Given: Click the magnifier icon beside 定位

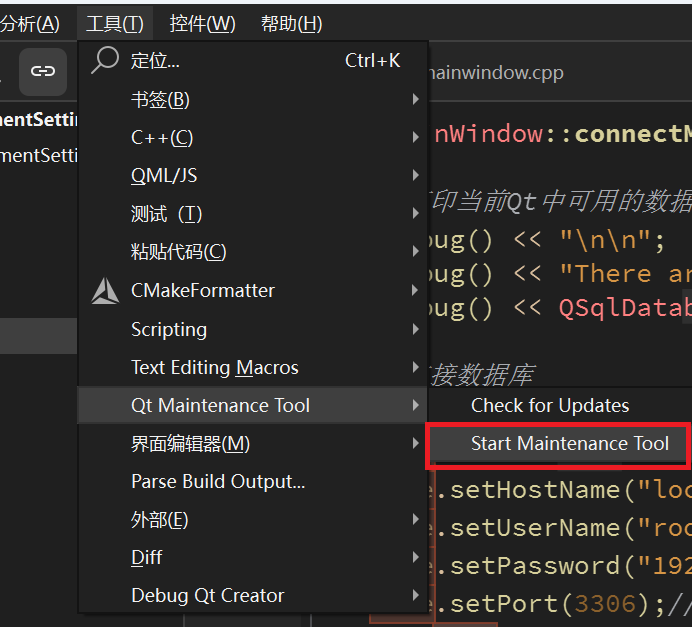Looking at the screenshot, I should [105, 60].
